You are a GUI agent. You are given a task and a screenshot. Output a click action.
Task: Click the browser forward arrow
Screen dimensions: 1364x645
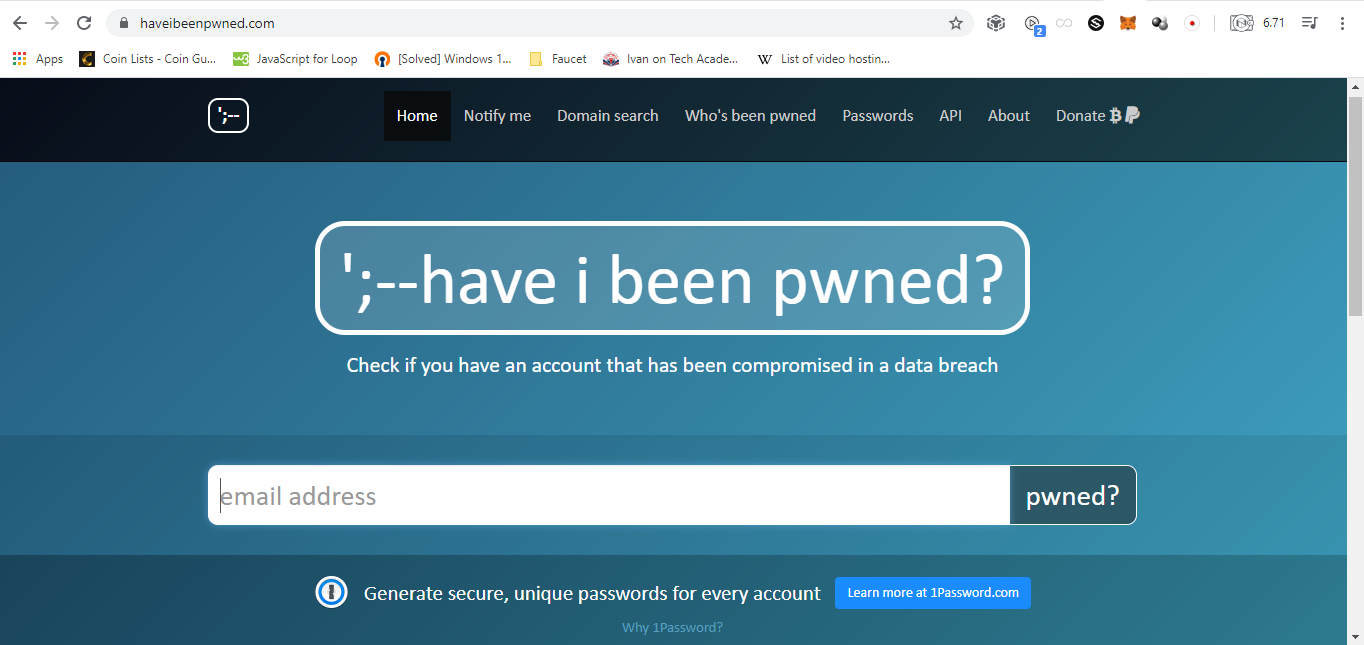[x=52, y=23]
